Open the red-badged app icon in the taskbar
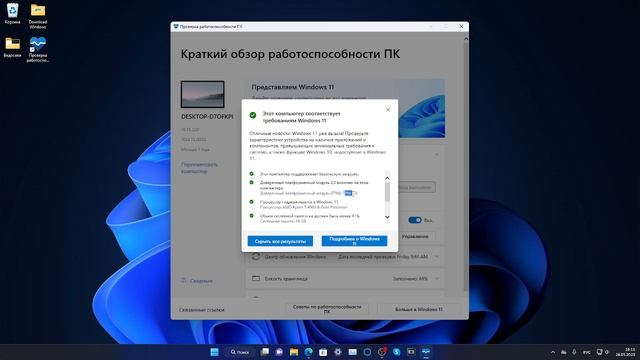Screen dimensions: 640x360 pos(382,352)
